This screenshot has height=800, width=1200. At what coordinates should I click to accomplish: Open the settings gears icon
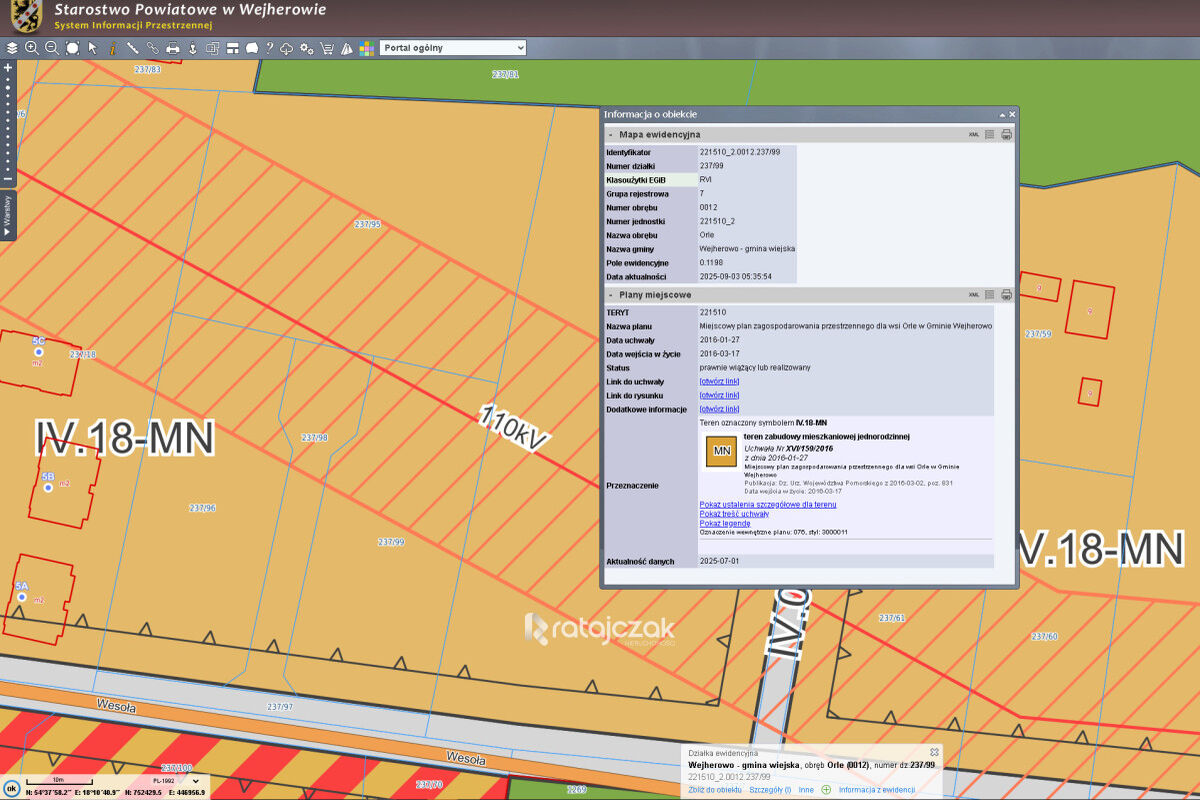307,48
